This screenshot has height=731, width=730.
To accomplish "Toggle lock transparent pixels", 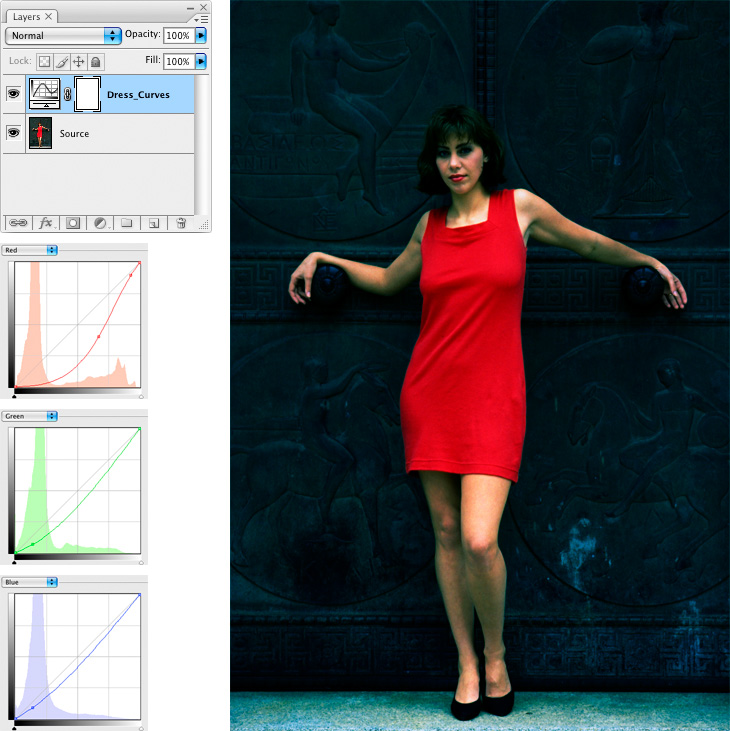I will click(44, 62).
